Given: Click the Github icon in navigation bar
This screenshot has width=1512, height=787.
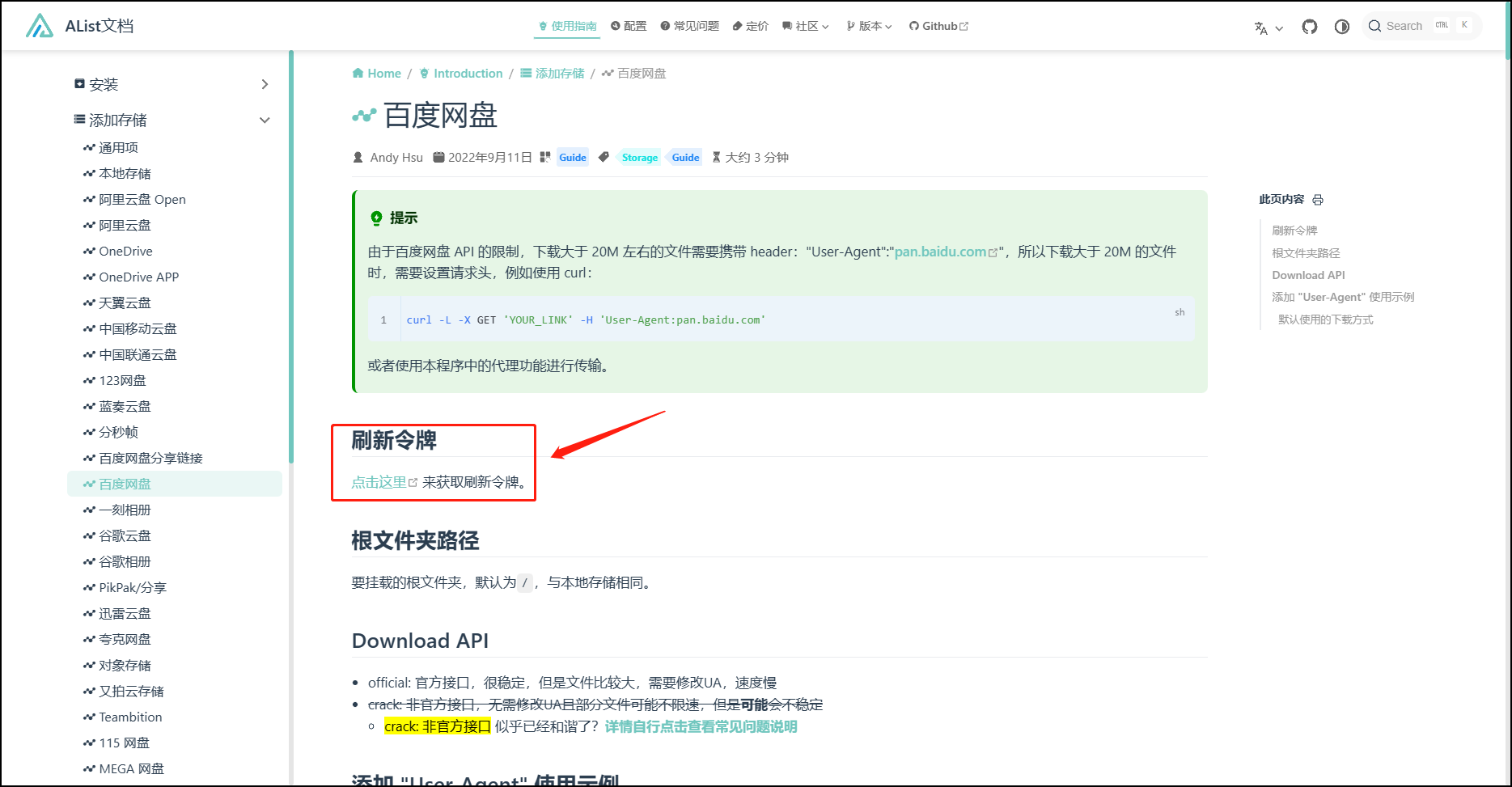Looking at the screenshot, I should click(913, 26).
